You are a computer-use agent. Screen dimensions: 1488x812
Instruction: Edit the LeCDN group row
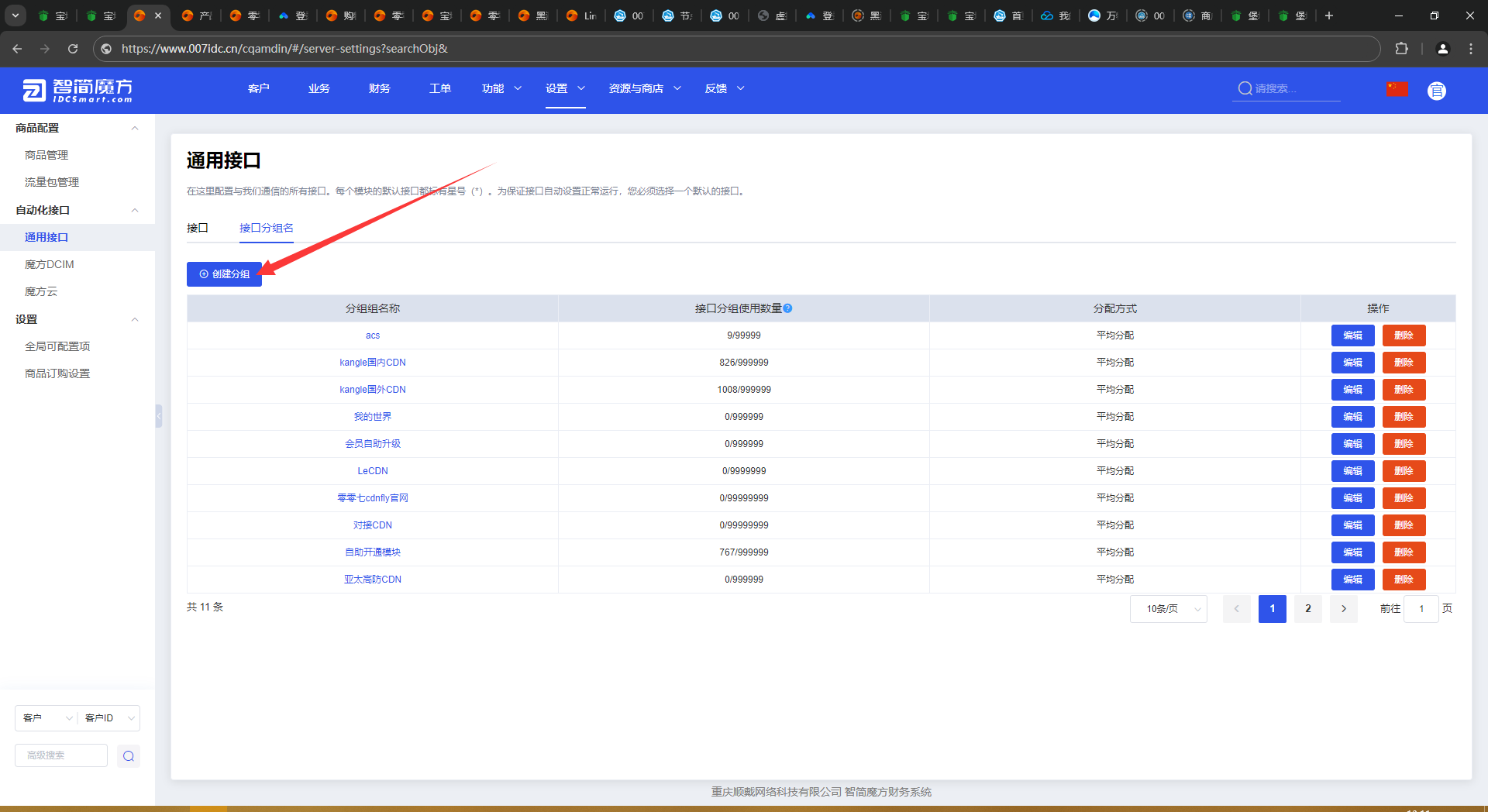pyautogui.click(x=1352, y=471)
